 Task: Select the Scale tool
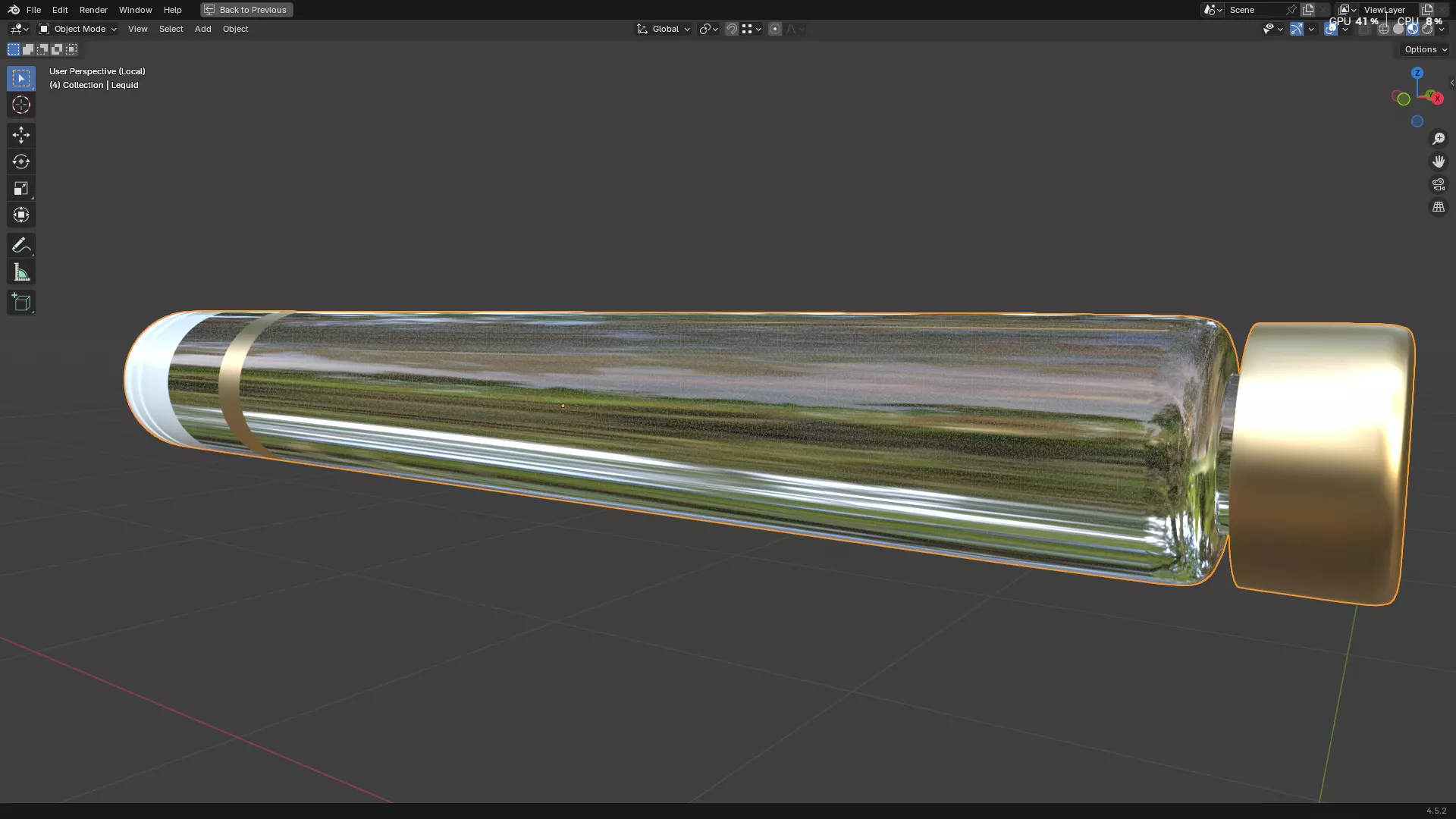pyautogui.click(x=20, y=188)
